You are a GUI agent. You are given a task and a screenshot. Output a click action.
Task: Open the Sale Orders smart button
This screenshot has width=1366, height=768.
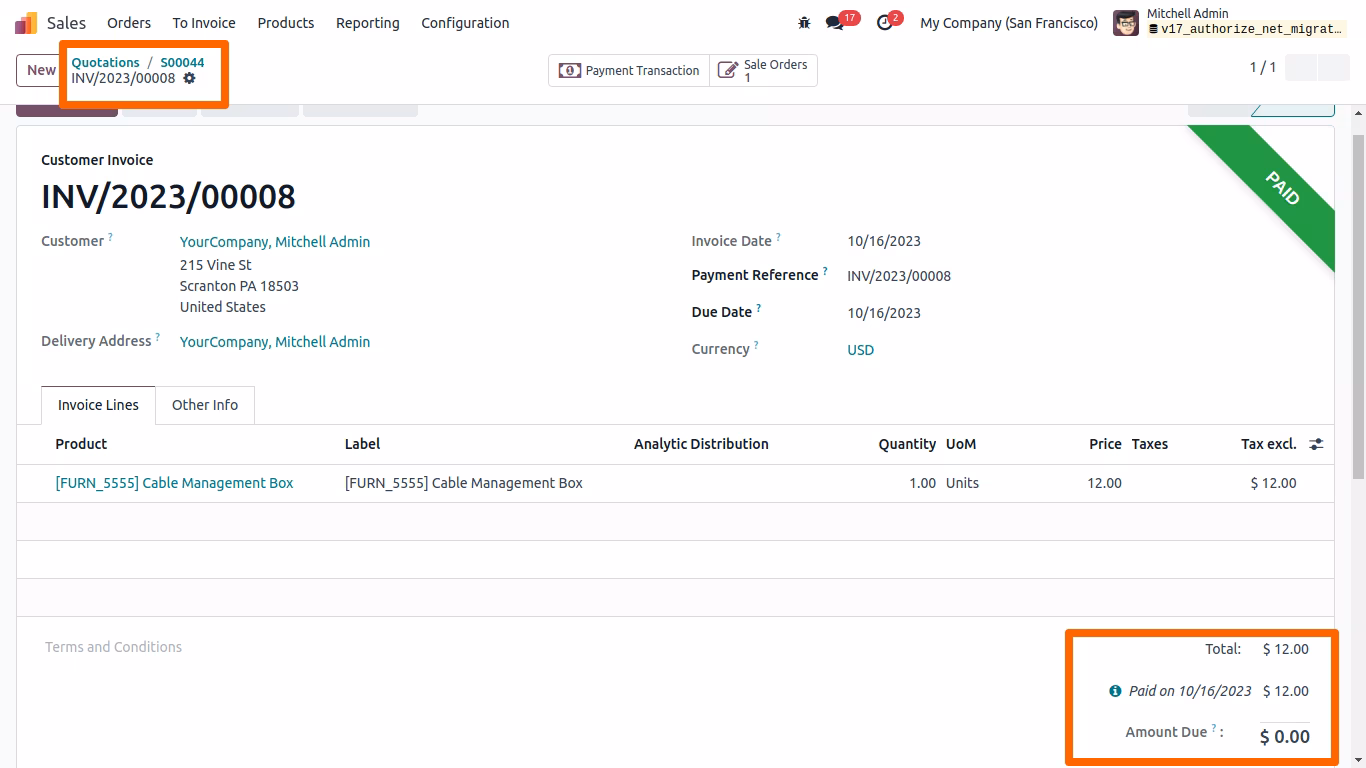point(764,71)
